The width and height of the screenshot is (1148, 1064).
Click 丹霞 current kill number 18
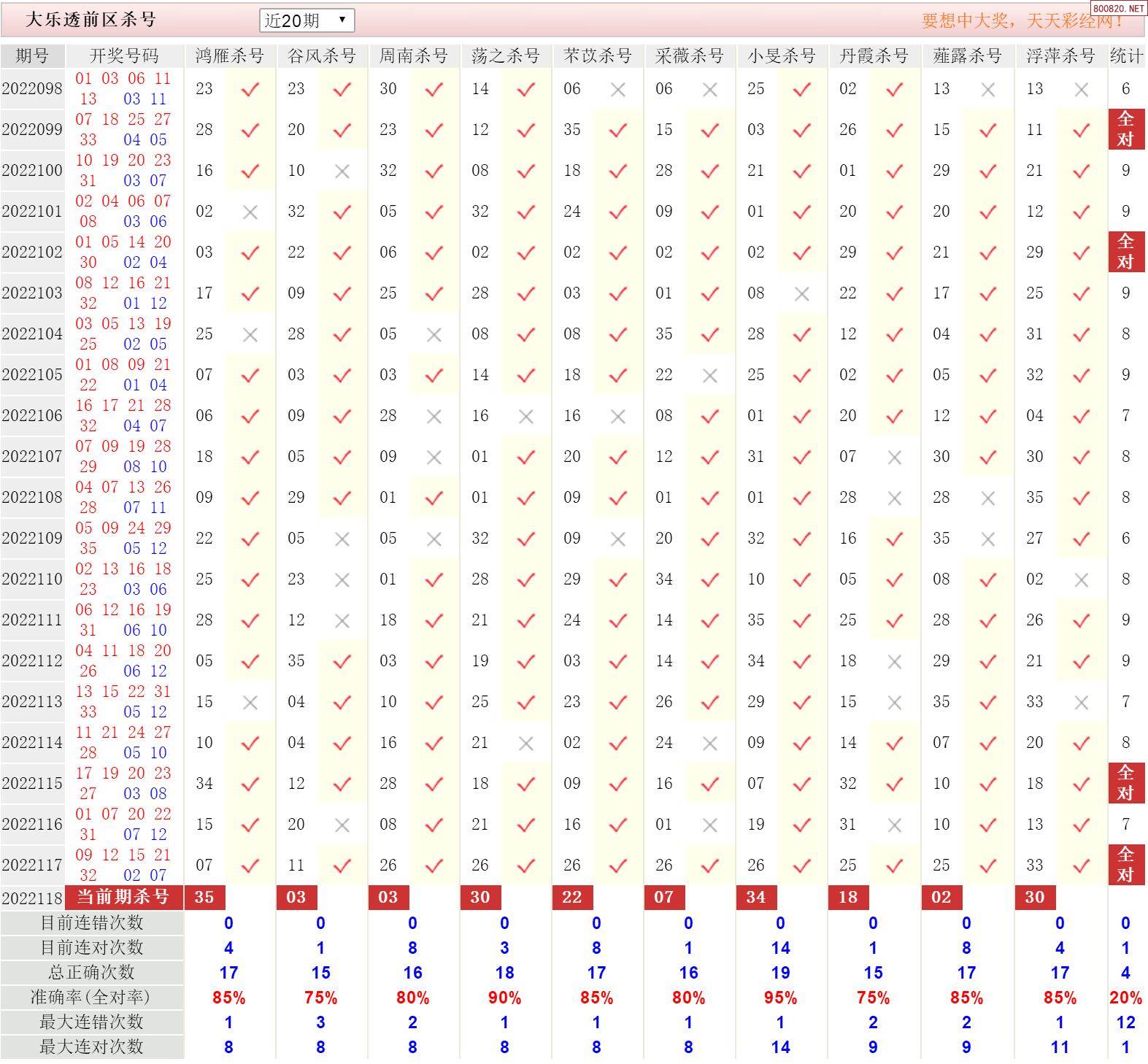point(848,897)
